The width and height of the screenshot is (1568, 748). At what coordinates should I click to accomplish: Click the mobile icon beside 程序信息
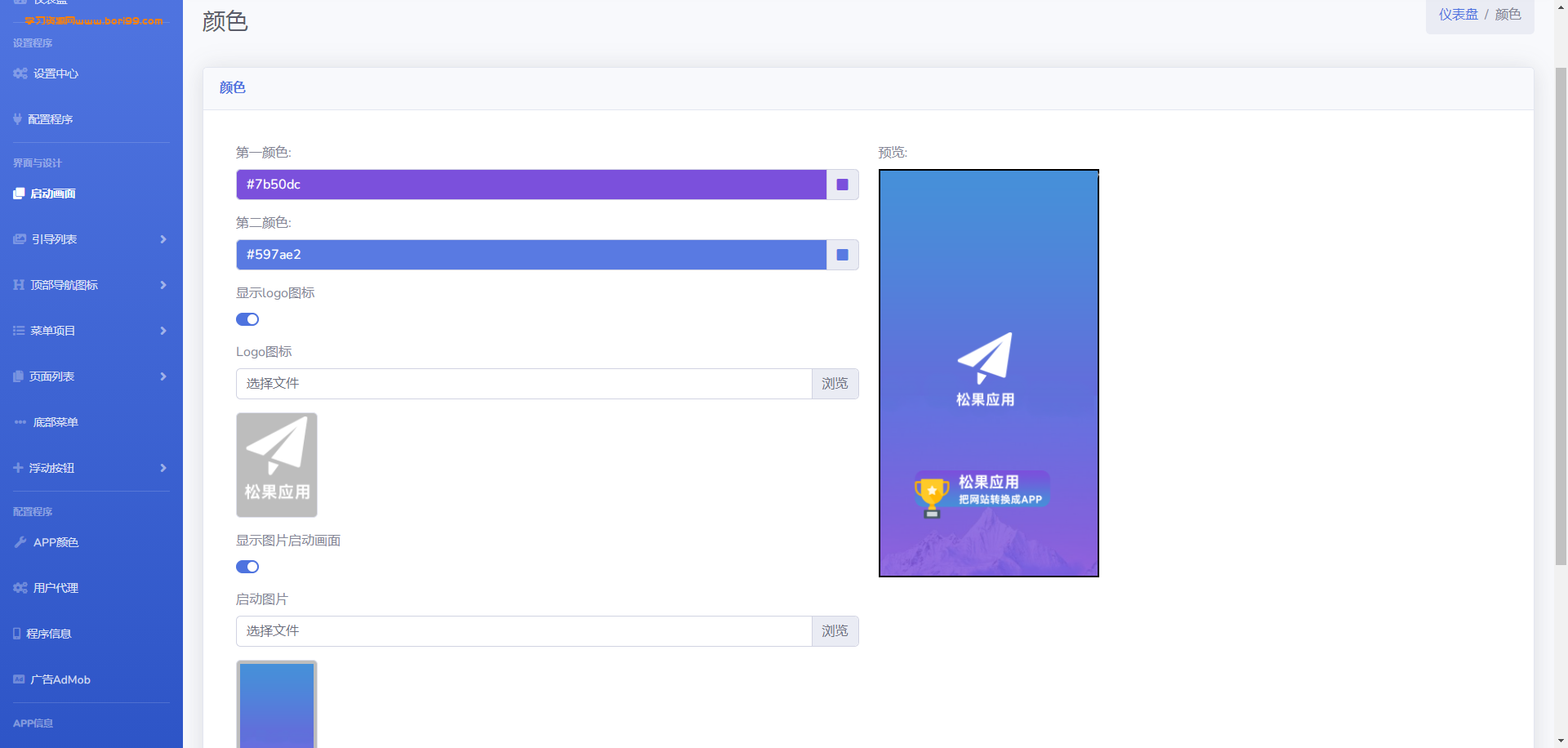(x=17, y=634)
